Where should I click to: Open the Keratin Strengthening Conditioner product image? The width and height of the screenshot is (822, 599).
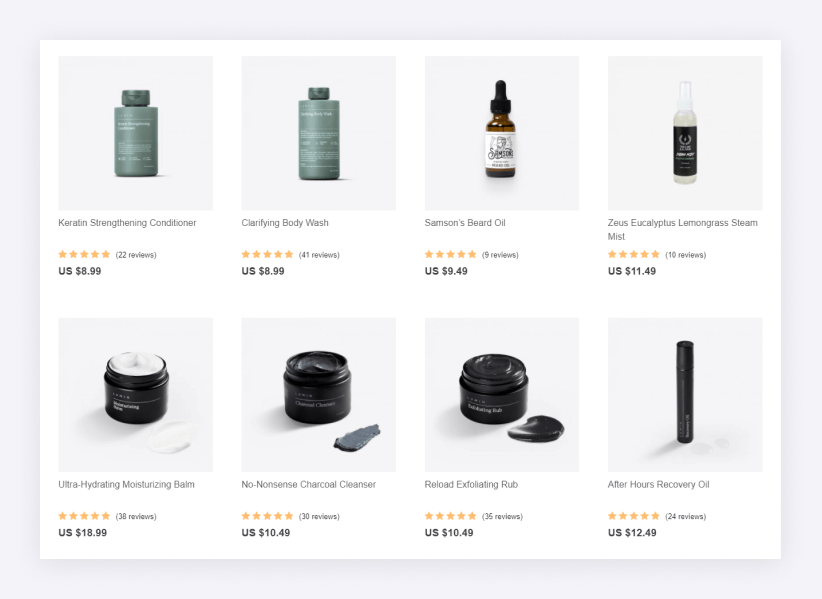[135, 133]
